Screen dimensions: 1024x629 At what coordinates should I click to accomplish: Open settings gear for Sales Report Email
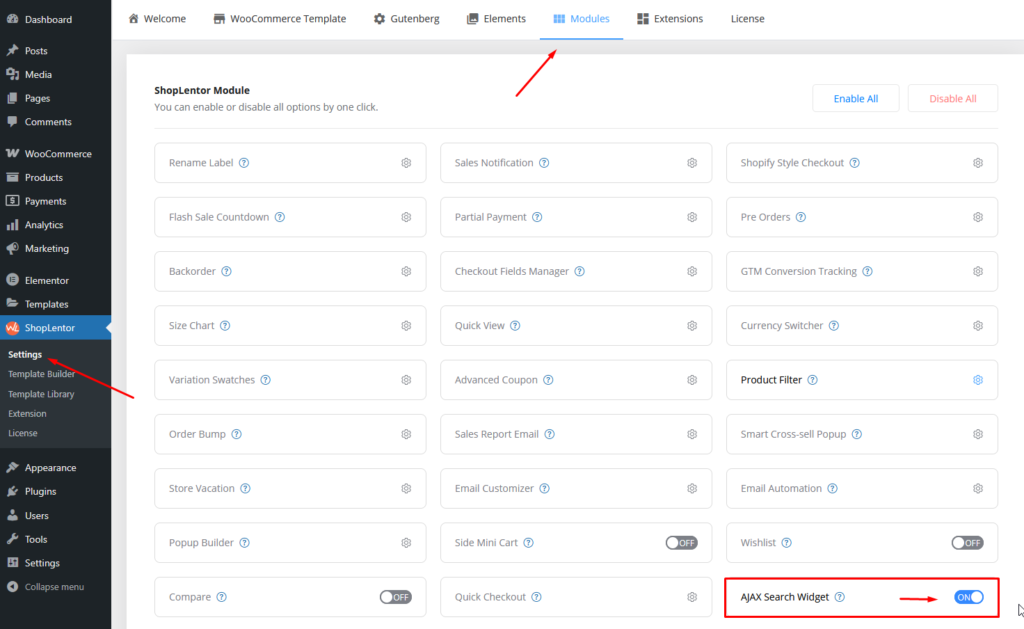click(692, 434)
